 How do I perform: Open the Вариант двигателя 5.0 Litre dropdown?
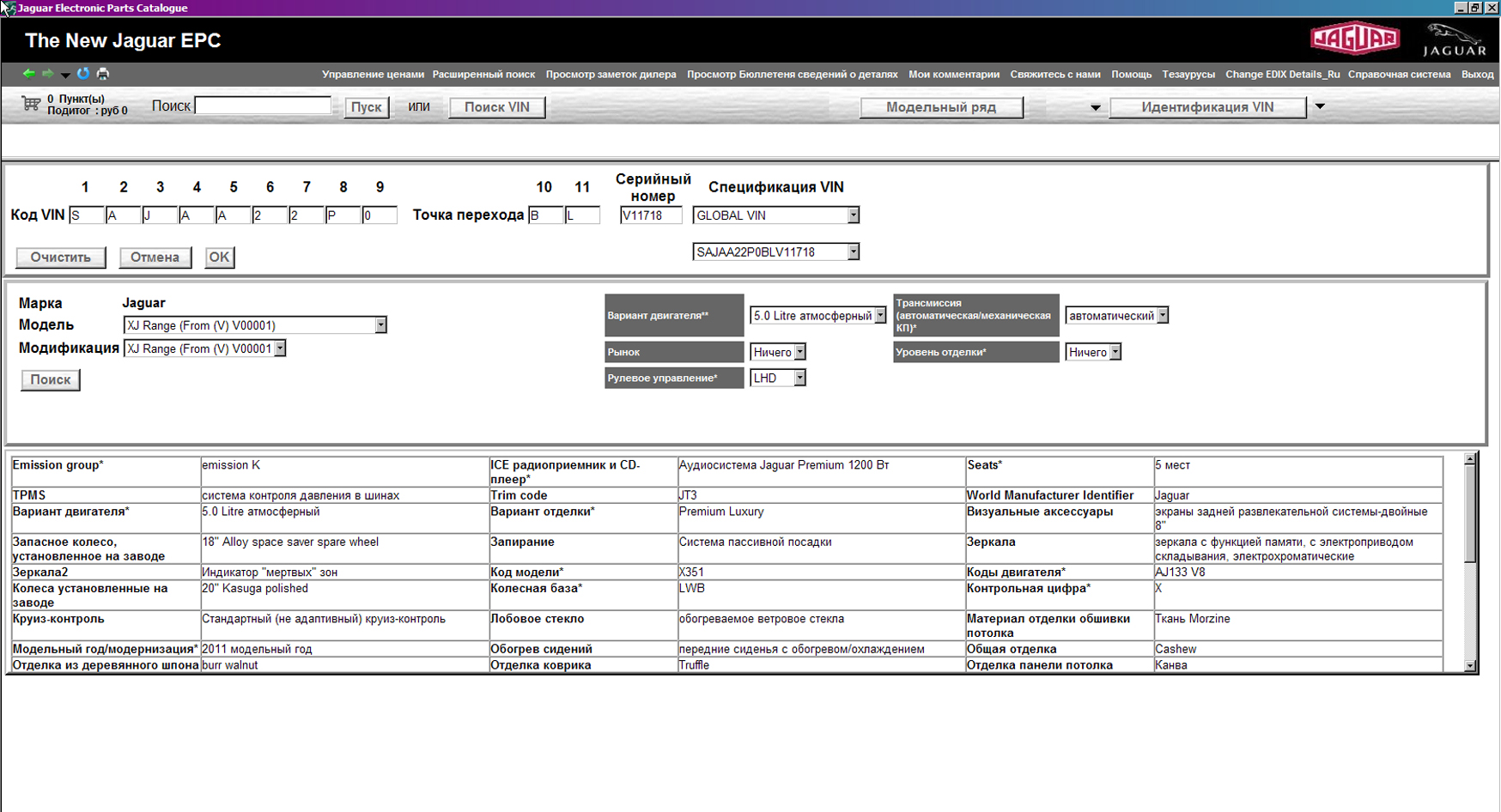(880, 316)
